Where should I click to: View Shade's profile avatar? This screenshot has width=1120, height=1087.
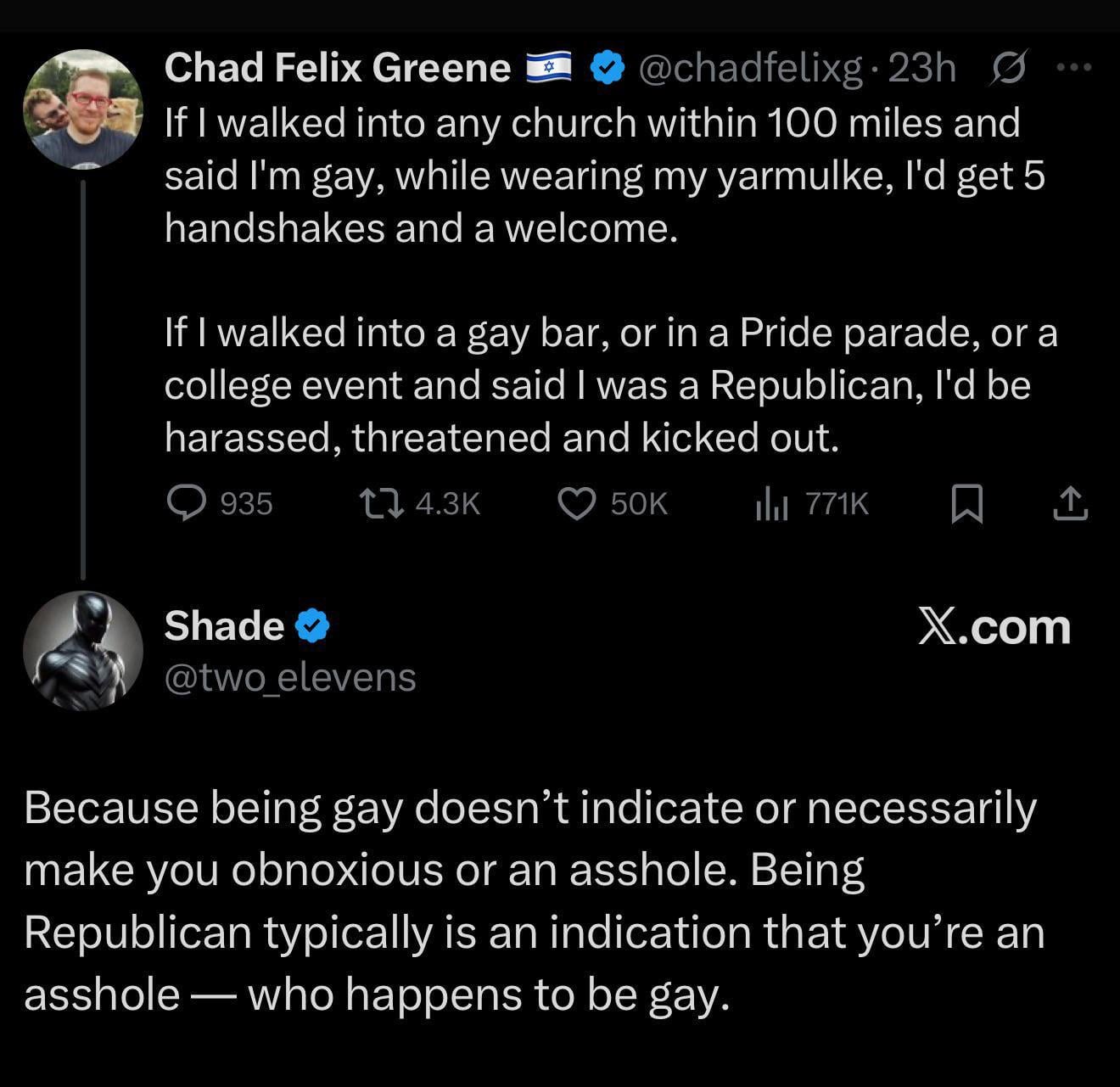[83, 651]
